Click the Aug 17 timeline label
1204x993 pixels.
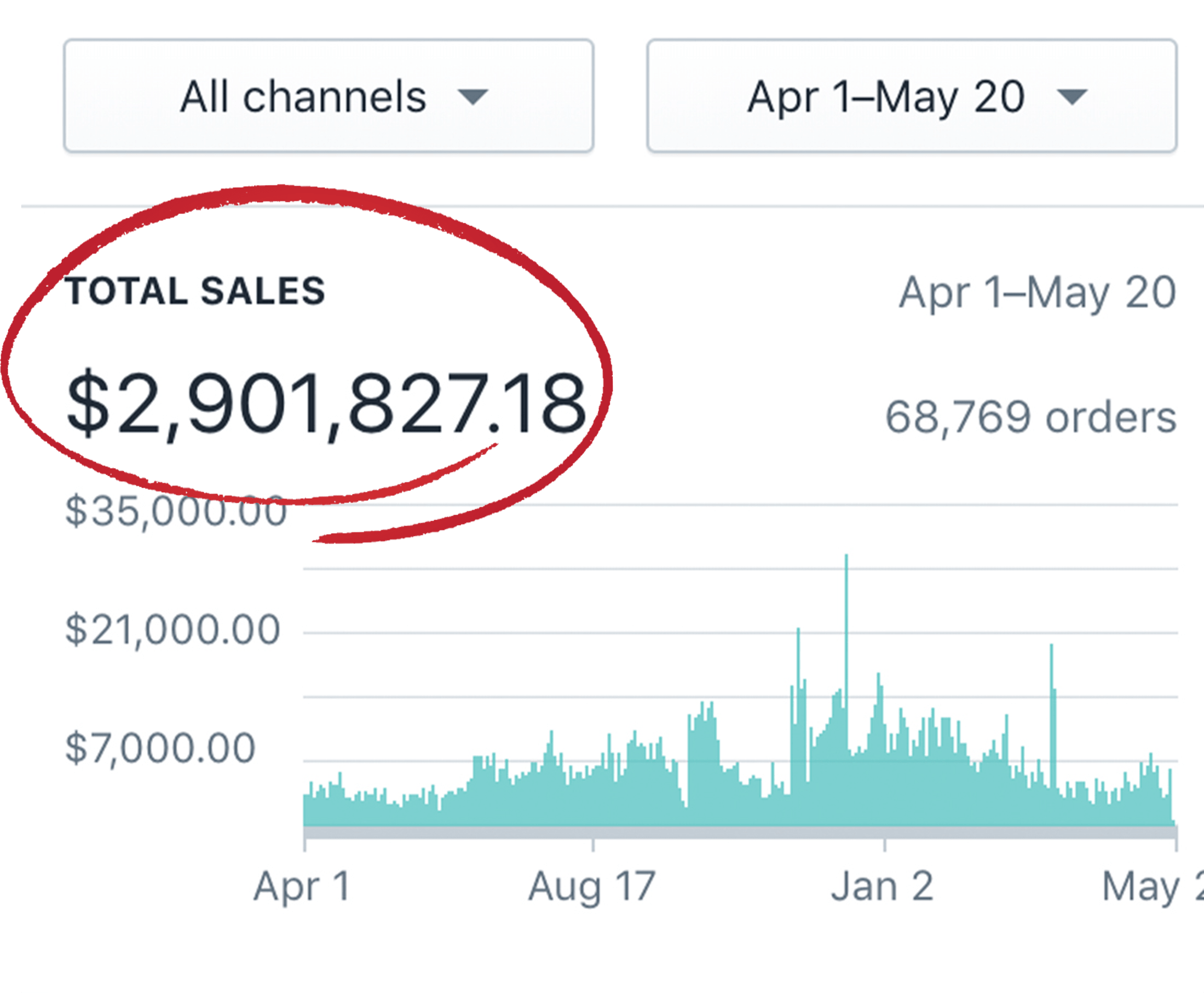(592, 887)
